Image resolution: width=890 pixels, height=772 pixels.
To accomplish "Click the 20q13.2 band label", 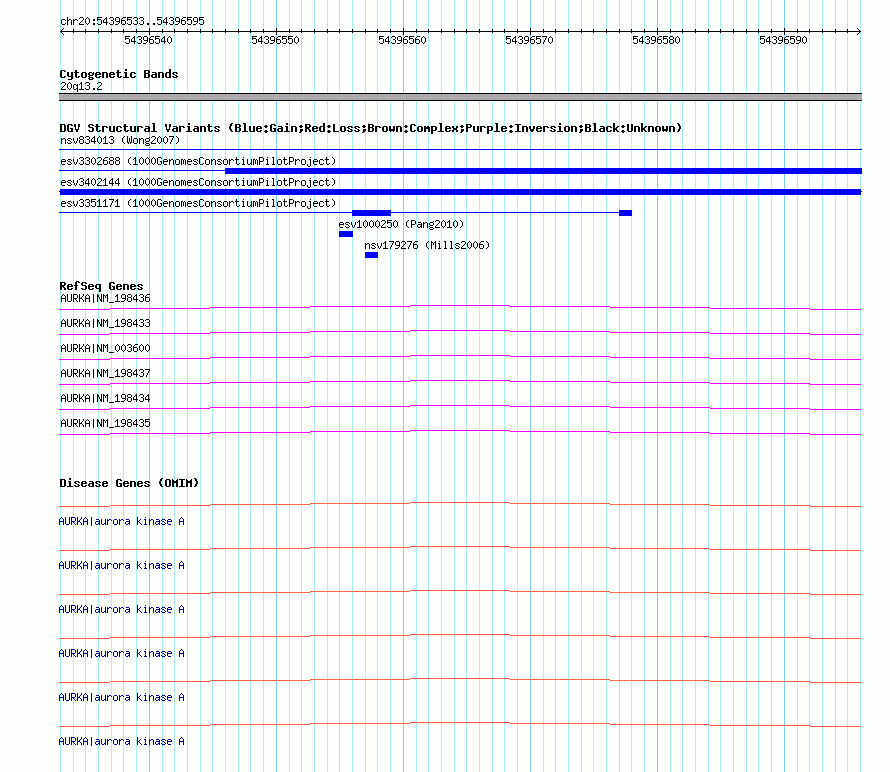I will pyautogui.click(x=81, y=86).
